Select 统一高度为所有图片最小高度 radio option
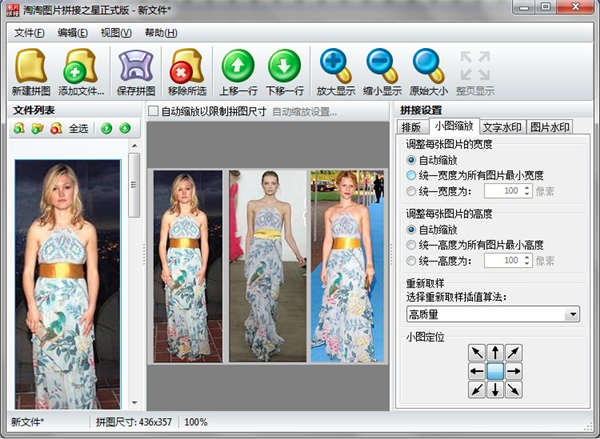 pos(411,244)
